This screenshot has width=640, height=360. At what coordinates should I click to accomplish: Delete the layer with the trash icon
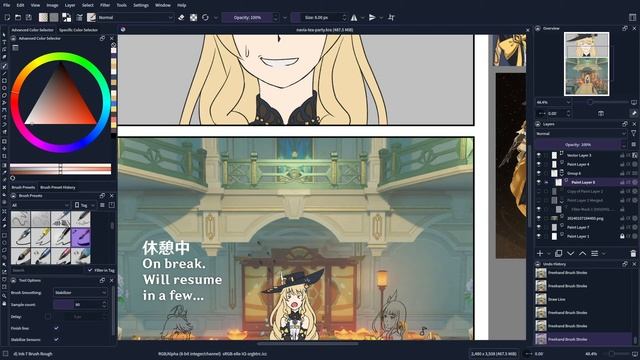[633, 253]
